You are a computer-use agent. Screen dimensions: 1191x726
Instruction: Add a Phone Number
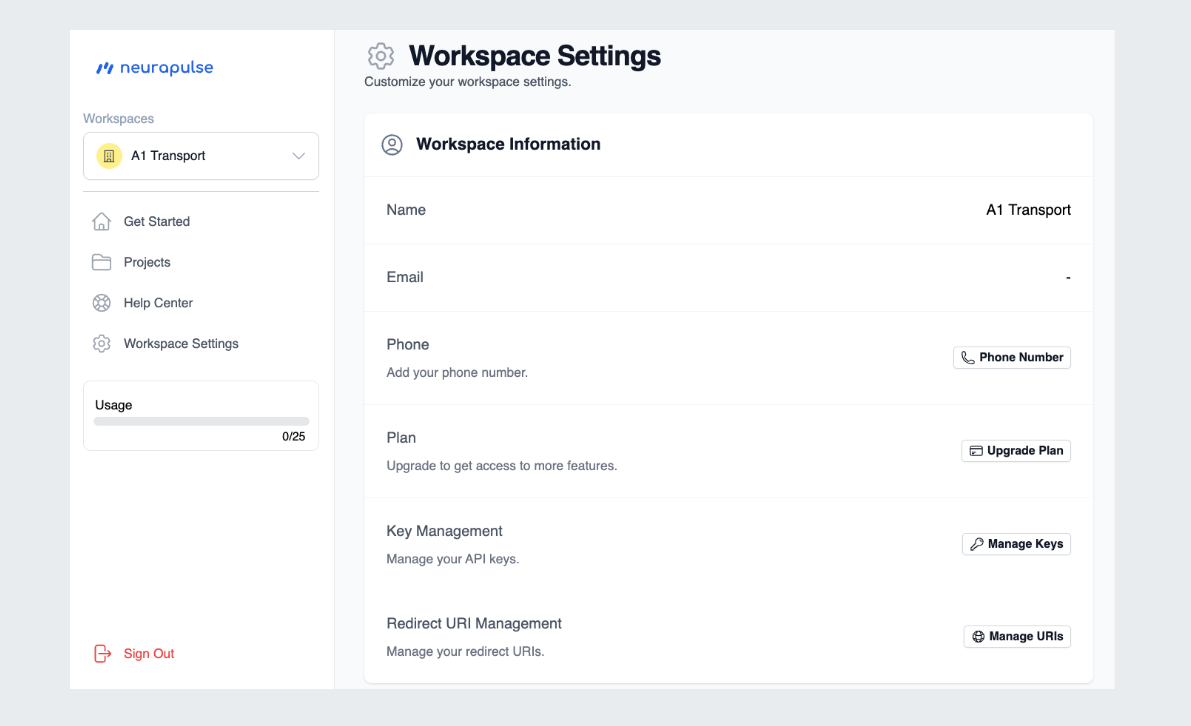1012,358
